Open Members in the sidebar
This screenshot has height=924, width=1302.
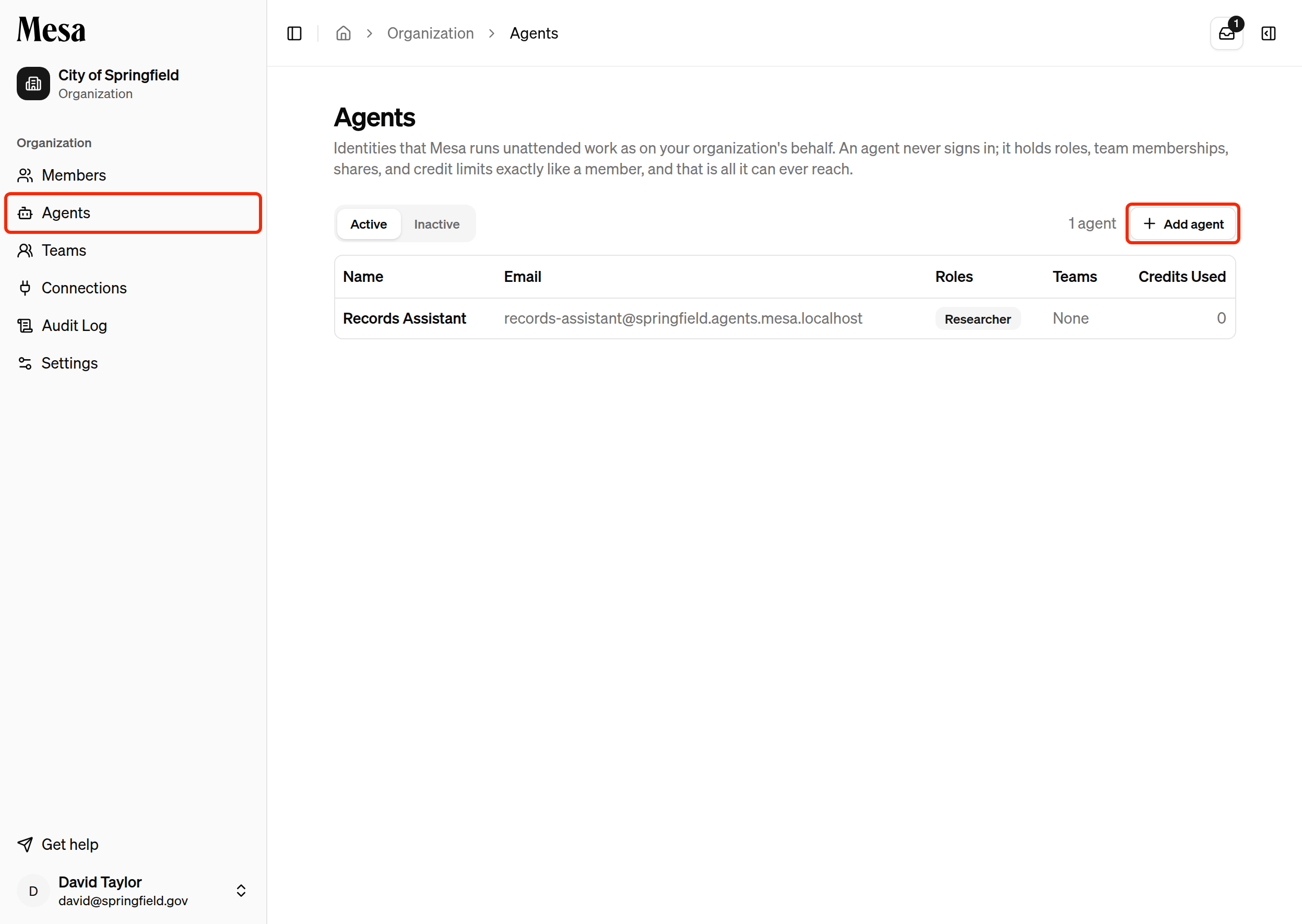click(x=133, y=175)
